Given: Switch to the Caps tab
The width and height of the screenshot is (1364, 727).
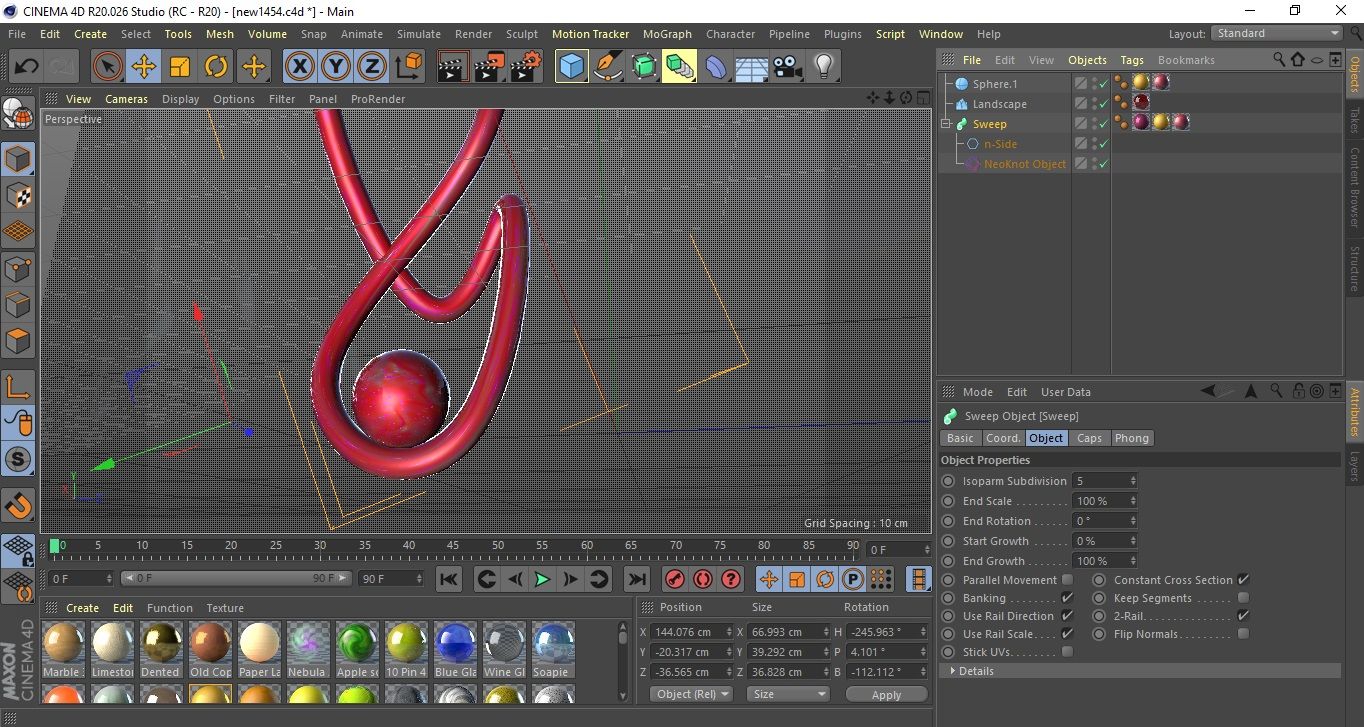Looking at the screenshot, I should (x=1089, y=438).
